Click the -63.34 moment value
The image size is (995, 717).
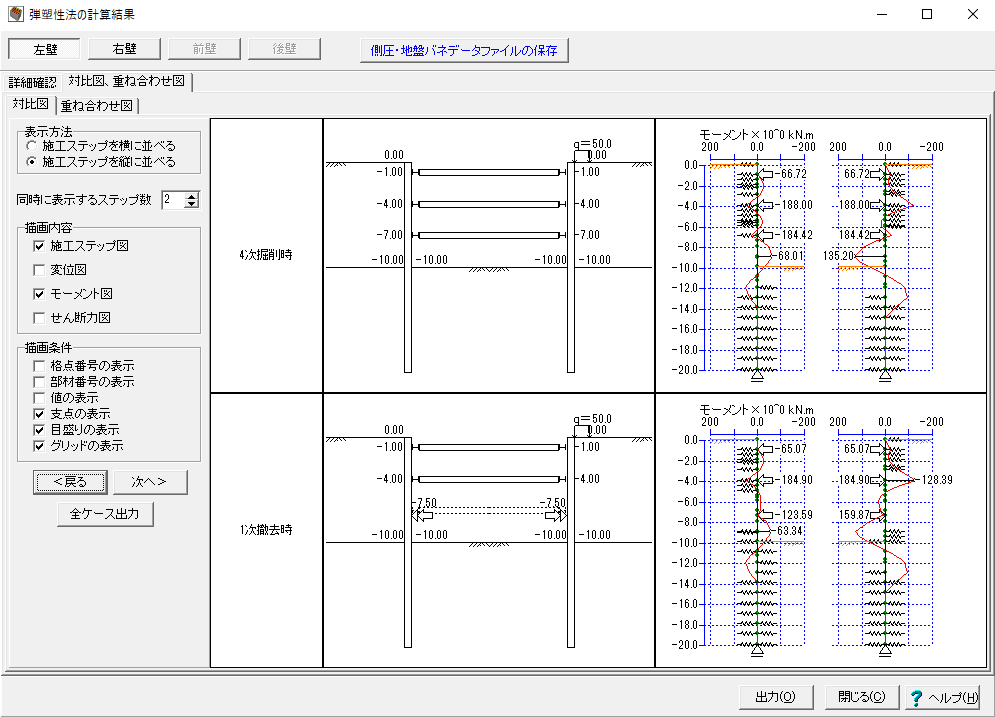pos(787,530)
